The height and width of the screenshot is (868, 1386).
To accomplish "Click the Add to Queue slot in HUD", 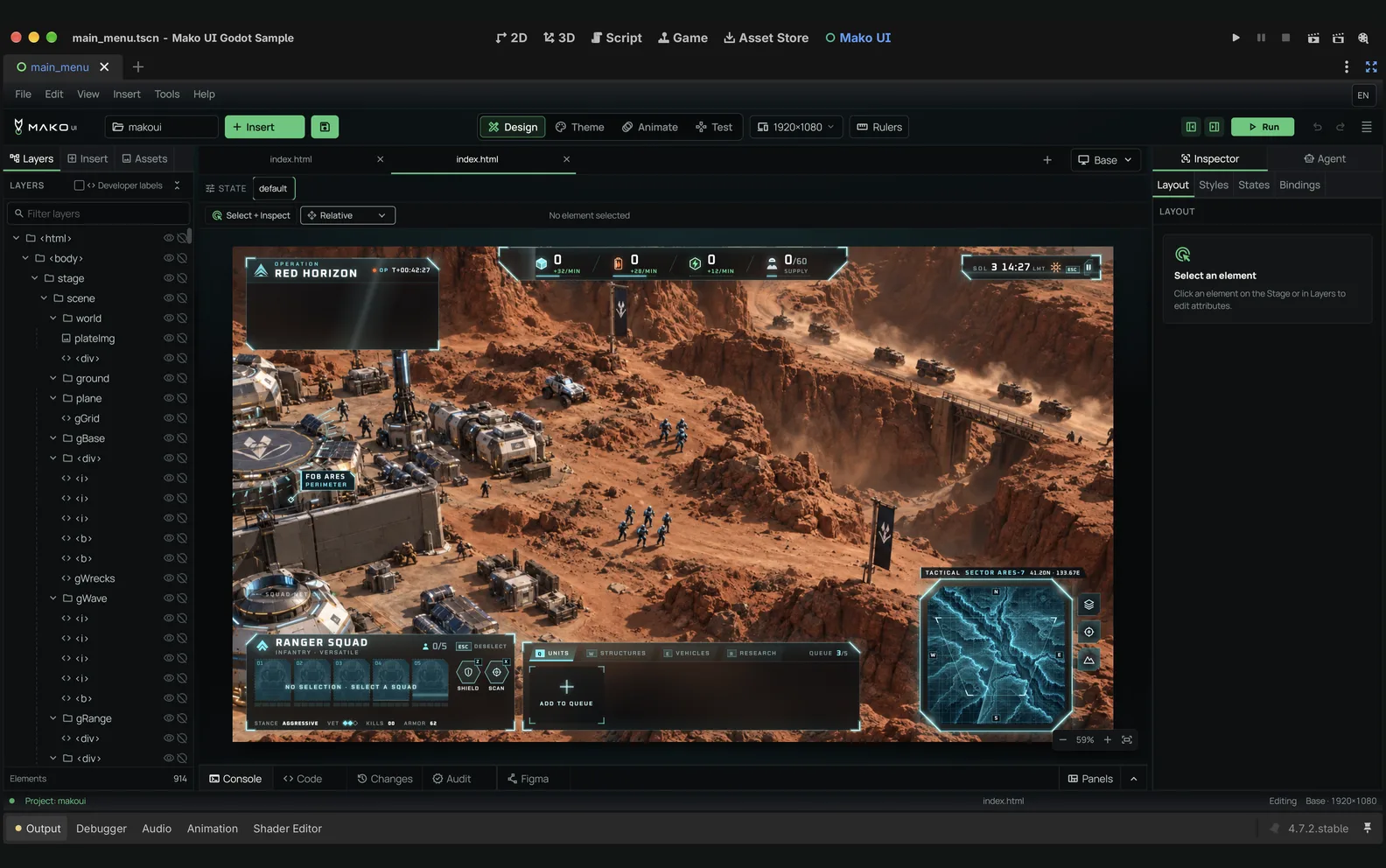I will pos(566,695).
